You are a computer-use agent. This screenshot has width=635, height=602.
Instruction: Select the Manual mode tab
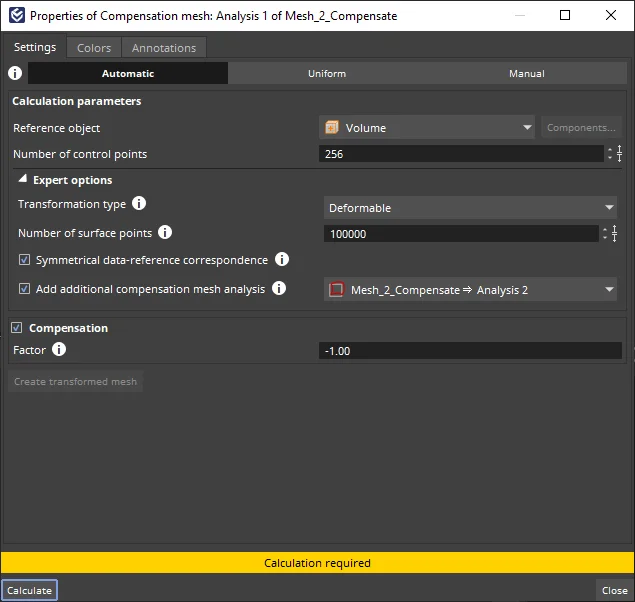coord(527,73)
